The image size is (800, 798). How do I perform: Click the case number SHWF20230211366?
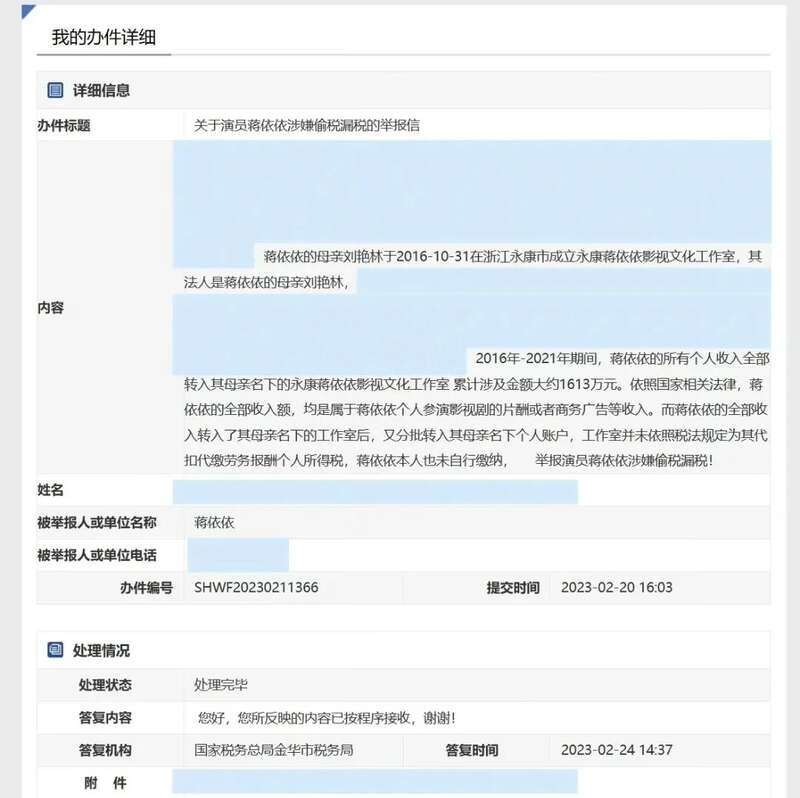pyautogui.click(x=256, y=587)
